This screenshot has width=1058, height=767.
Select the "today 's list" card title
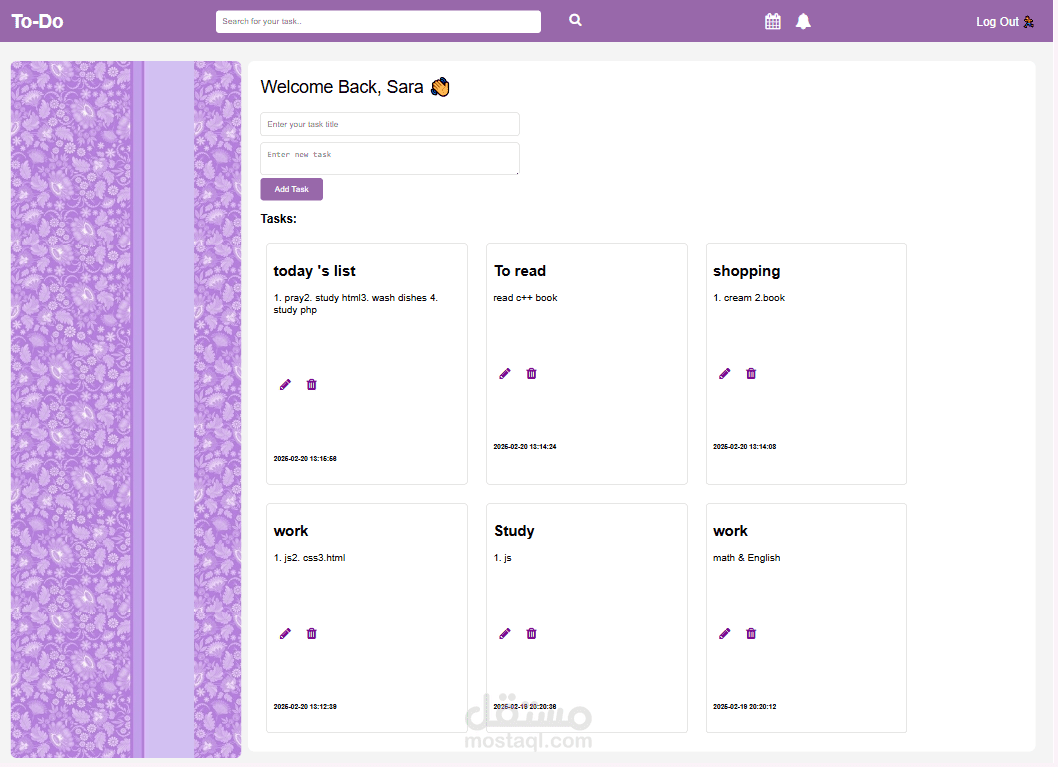point(314,271)
